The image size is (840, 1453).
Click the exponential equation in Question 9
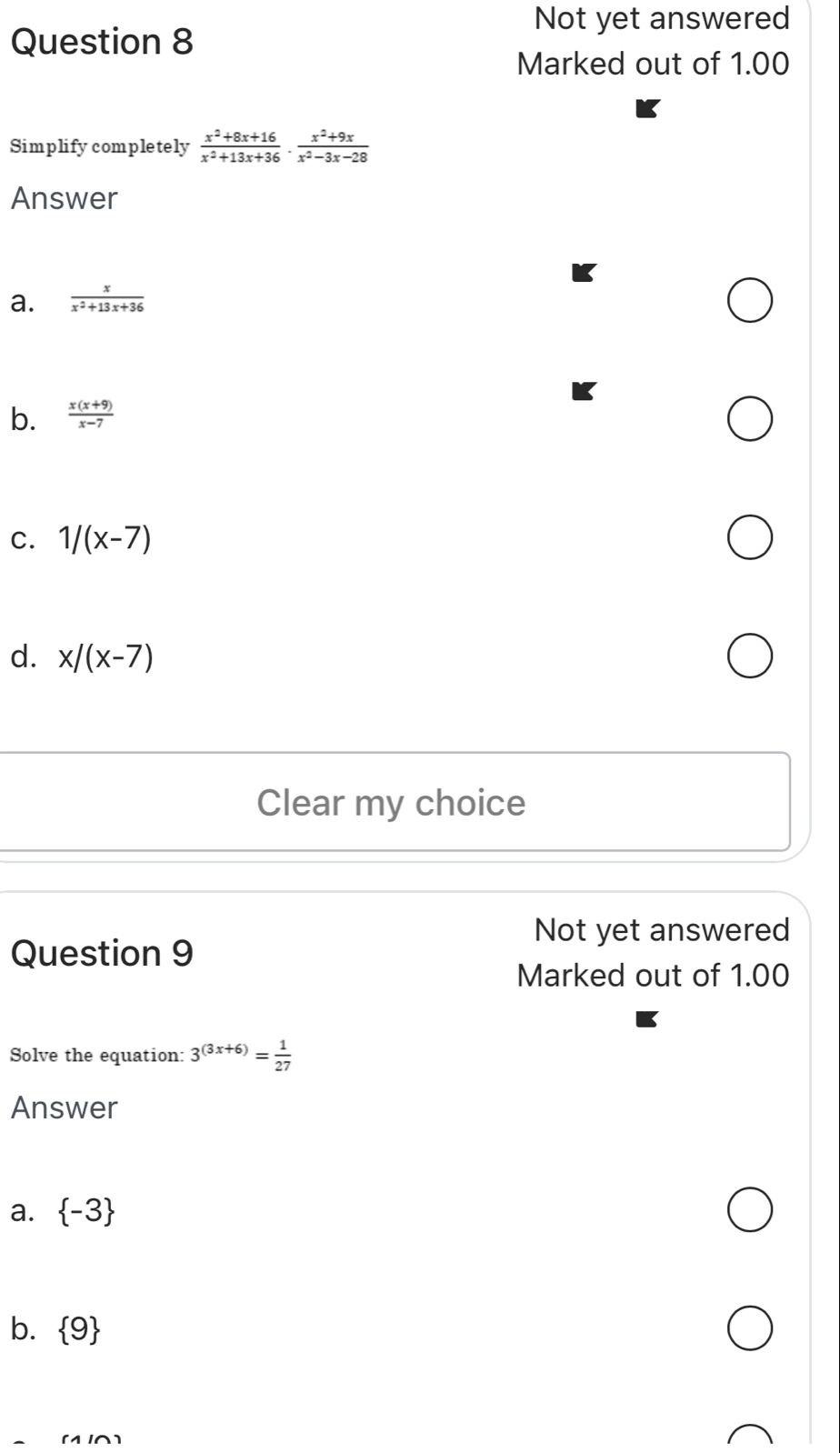click(x=239, y=1055)
